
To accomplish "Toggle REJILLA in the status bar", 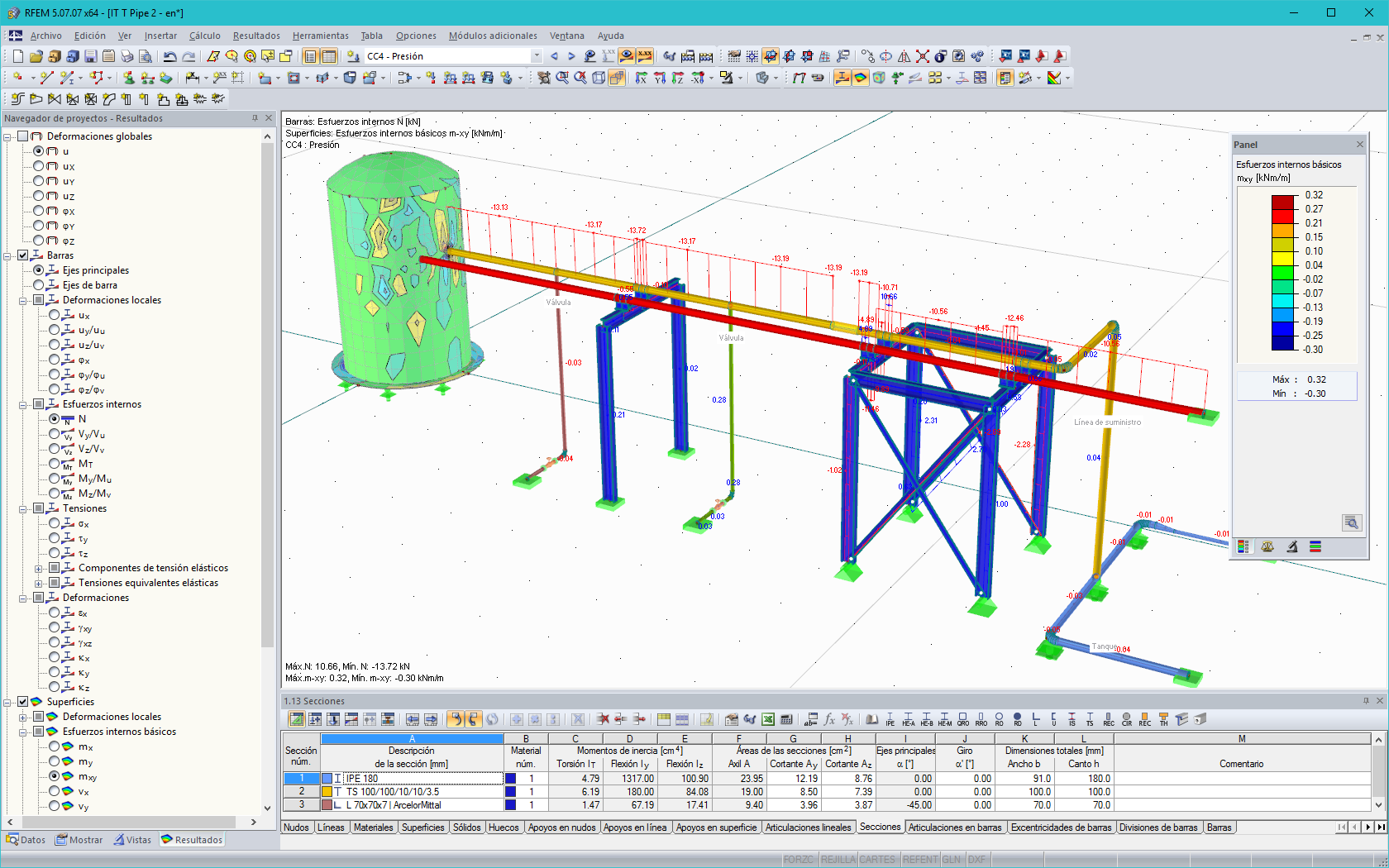I will tap(838, 860).
